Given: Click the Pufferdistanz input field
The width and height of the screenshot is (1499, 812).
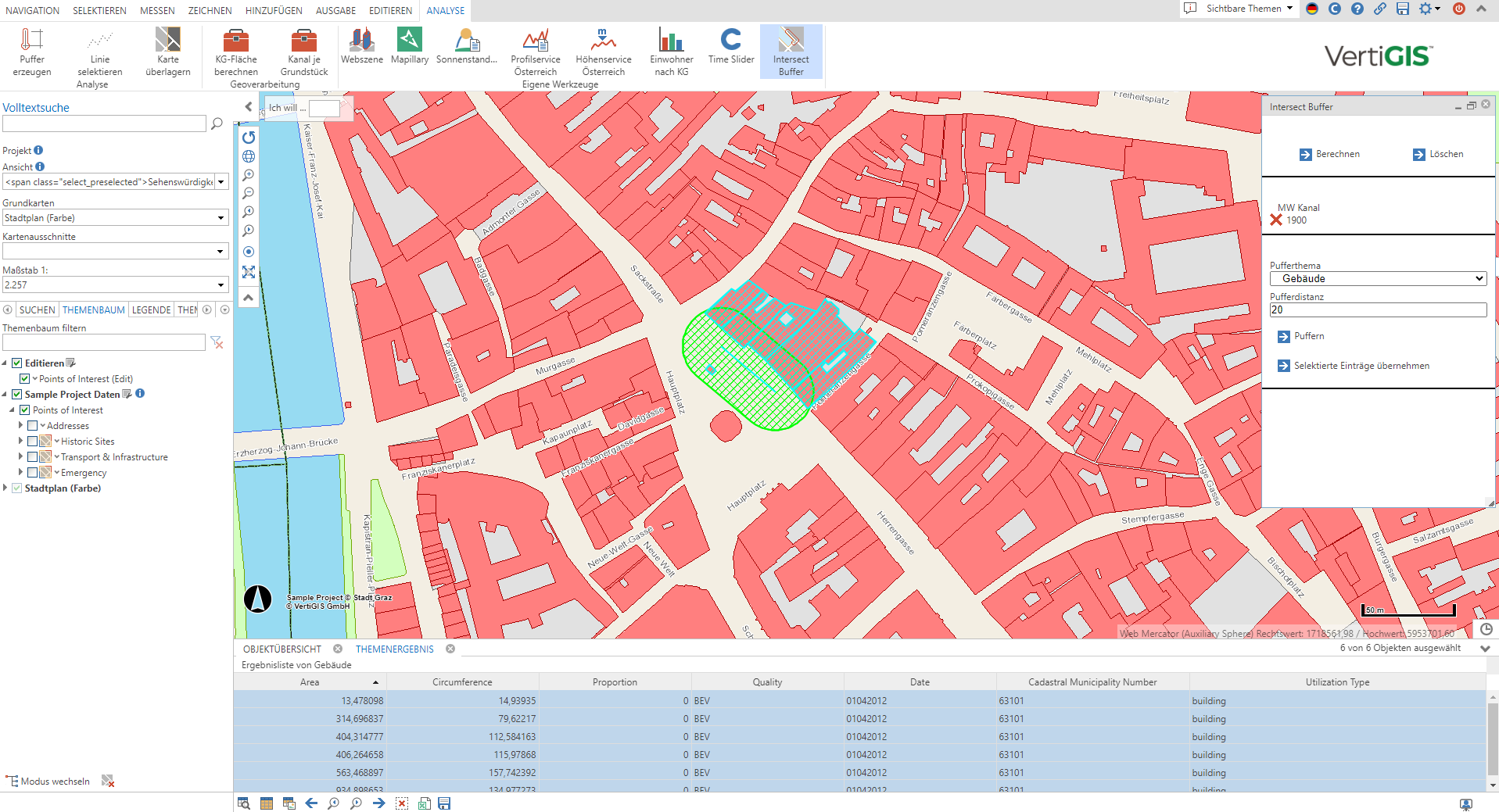Looking at the screenshot, I should tap(1377, 310).
